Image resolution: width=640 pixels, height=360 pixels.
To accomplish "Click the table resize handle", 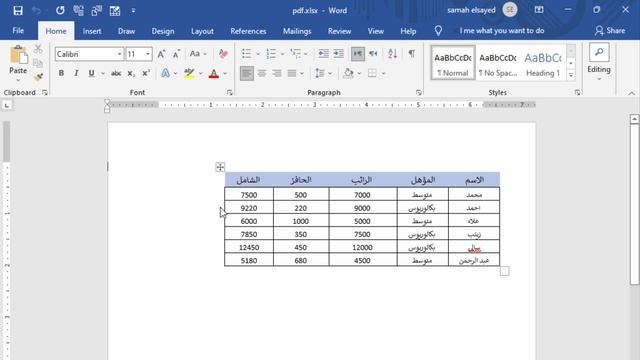I will [504, 271].
